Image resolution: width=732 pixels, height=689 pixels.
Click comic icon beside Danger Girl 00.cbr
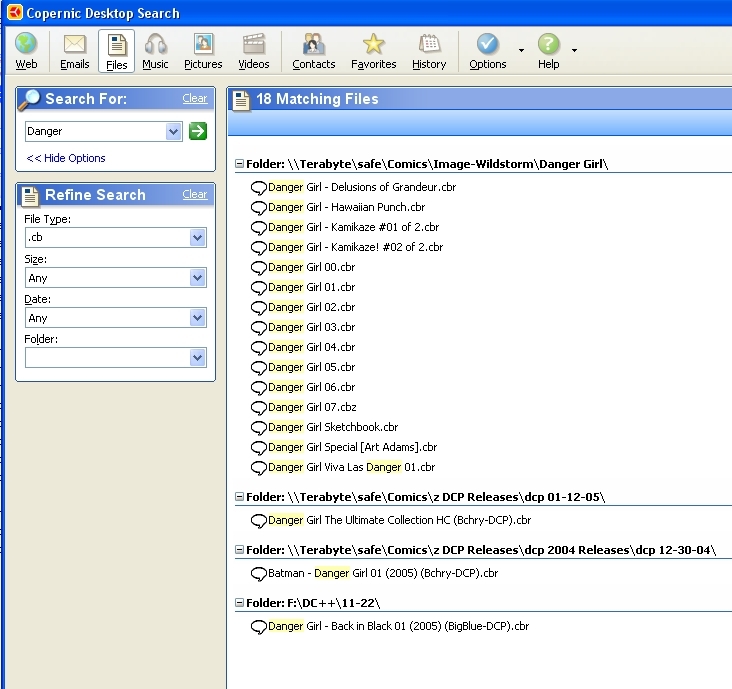click(259, 268)
